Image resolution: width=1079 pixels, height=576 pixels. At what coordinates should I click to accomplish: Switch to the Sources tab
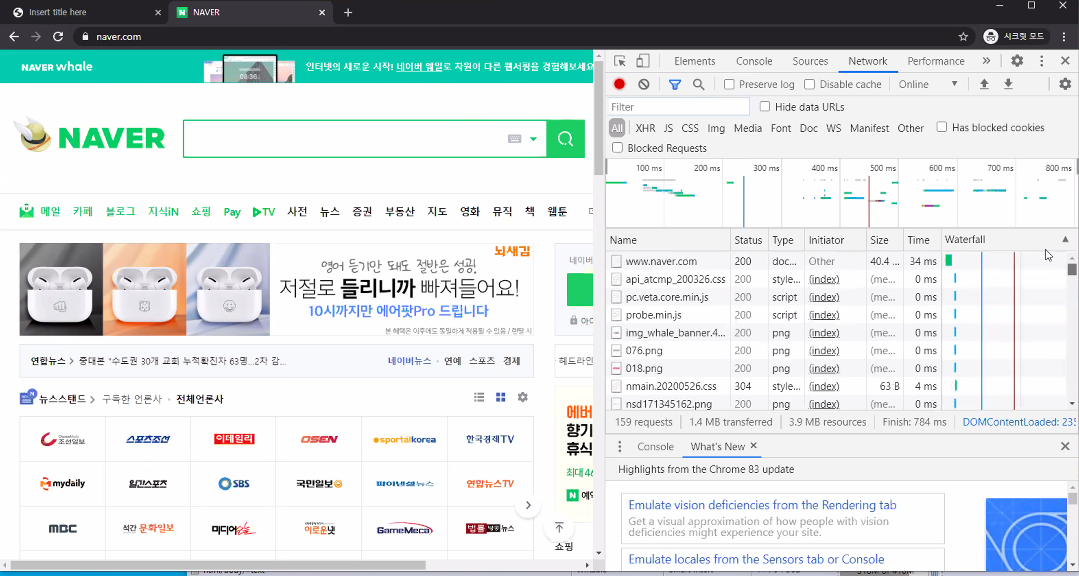810,61
